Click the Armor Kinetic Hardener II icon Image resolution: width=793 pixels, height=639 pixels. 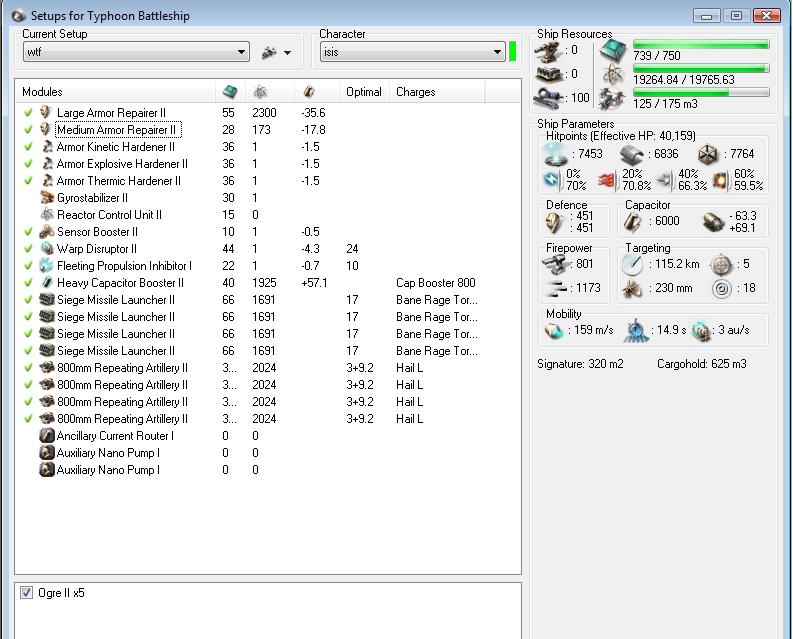(x=47, y=147)
